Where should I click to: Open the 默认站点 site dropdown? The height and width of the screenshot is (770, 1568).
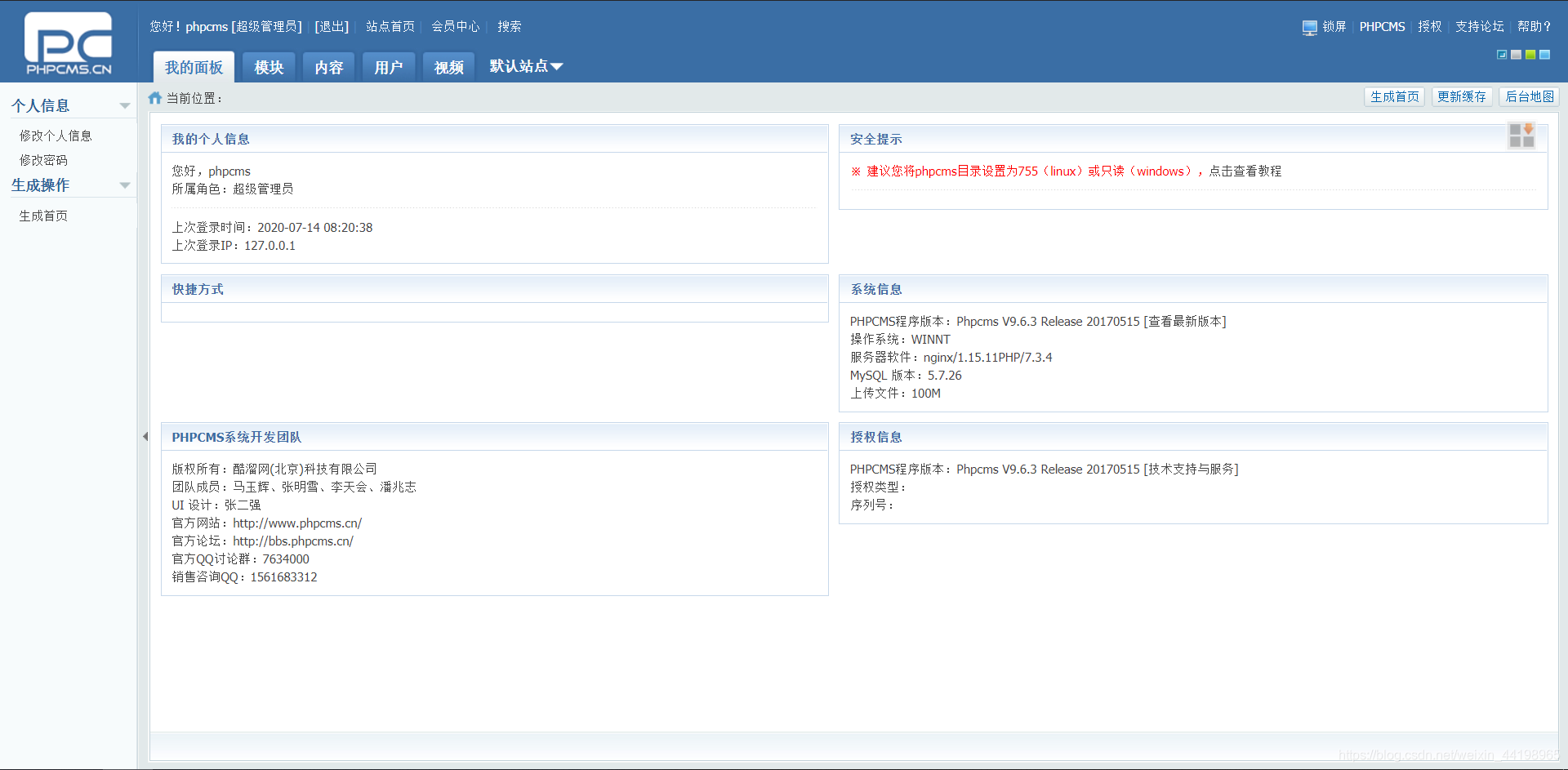(x=525, y=66)
